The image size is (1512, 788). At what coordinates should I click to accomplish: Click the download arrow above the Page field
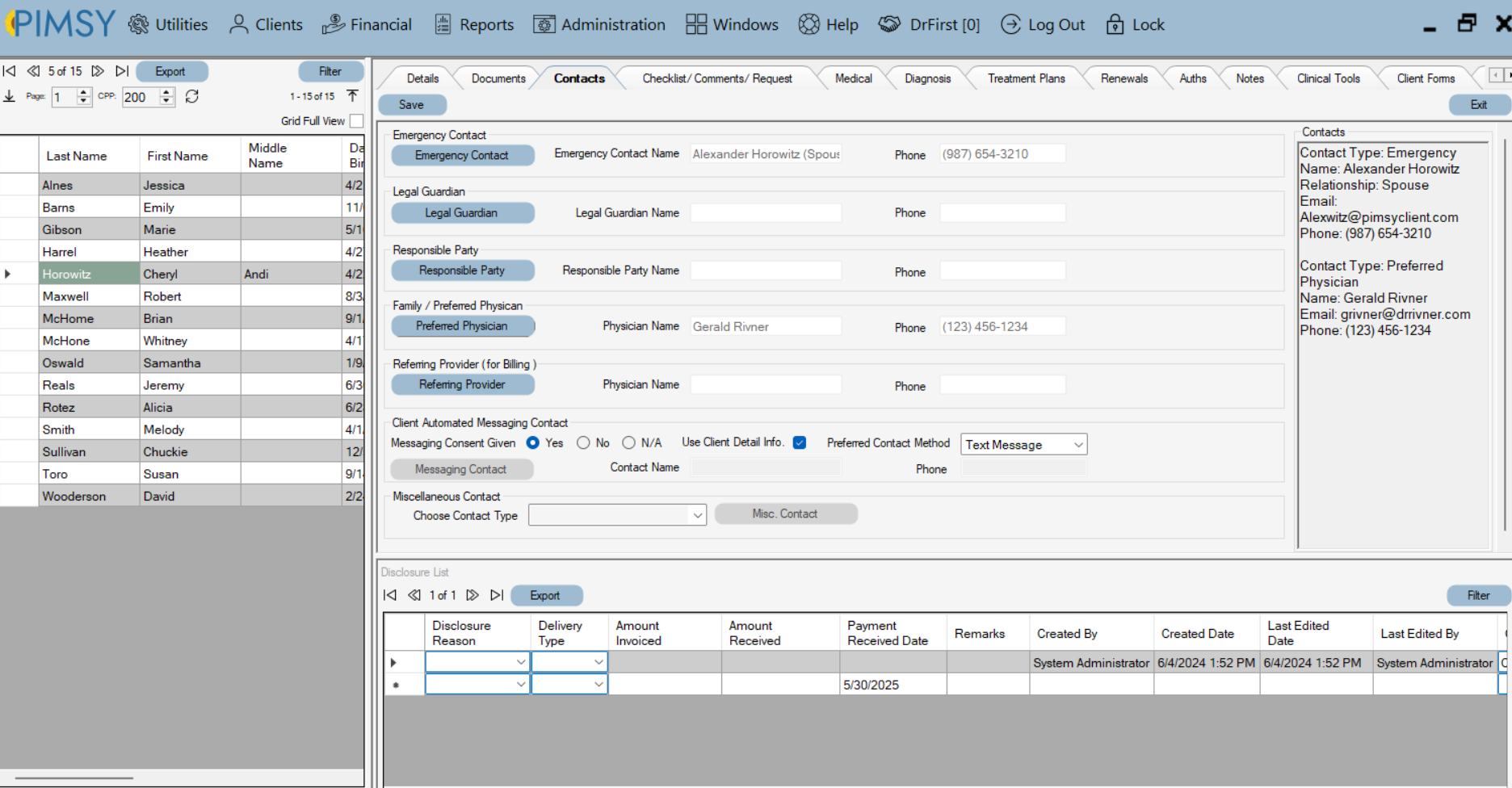[10, 96]
